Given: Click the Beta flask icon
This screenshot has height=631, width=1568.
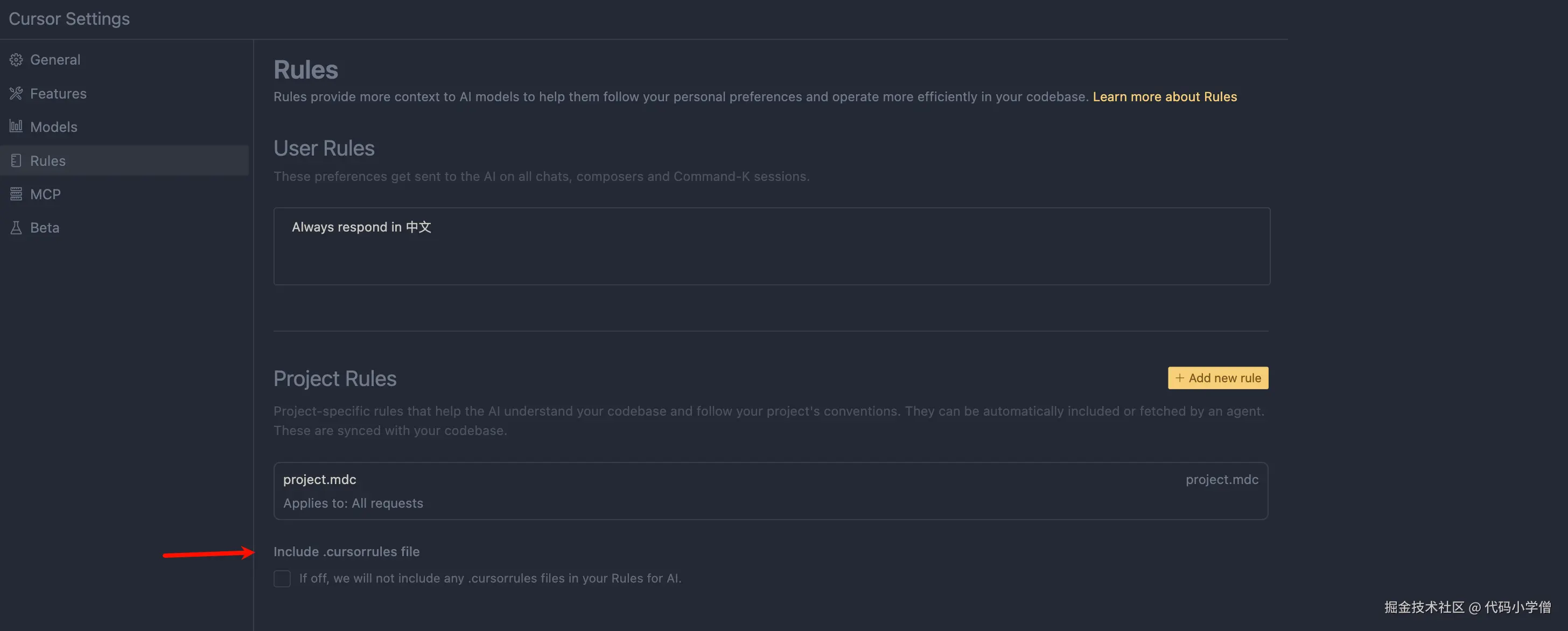Looking at the screenshot, I should [17, 228].
